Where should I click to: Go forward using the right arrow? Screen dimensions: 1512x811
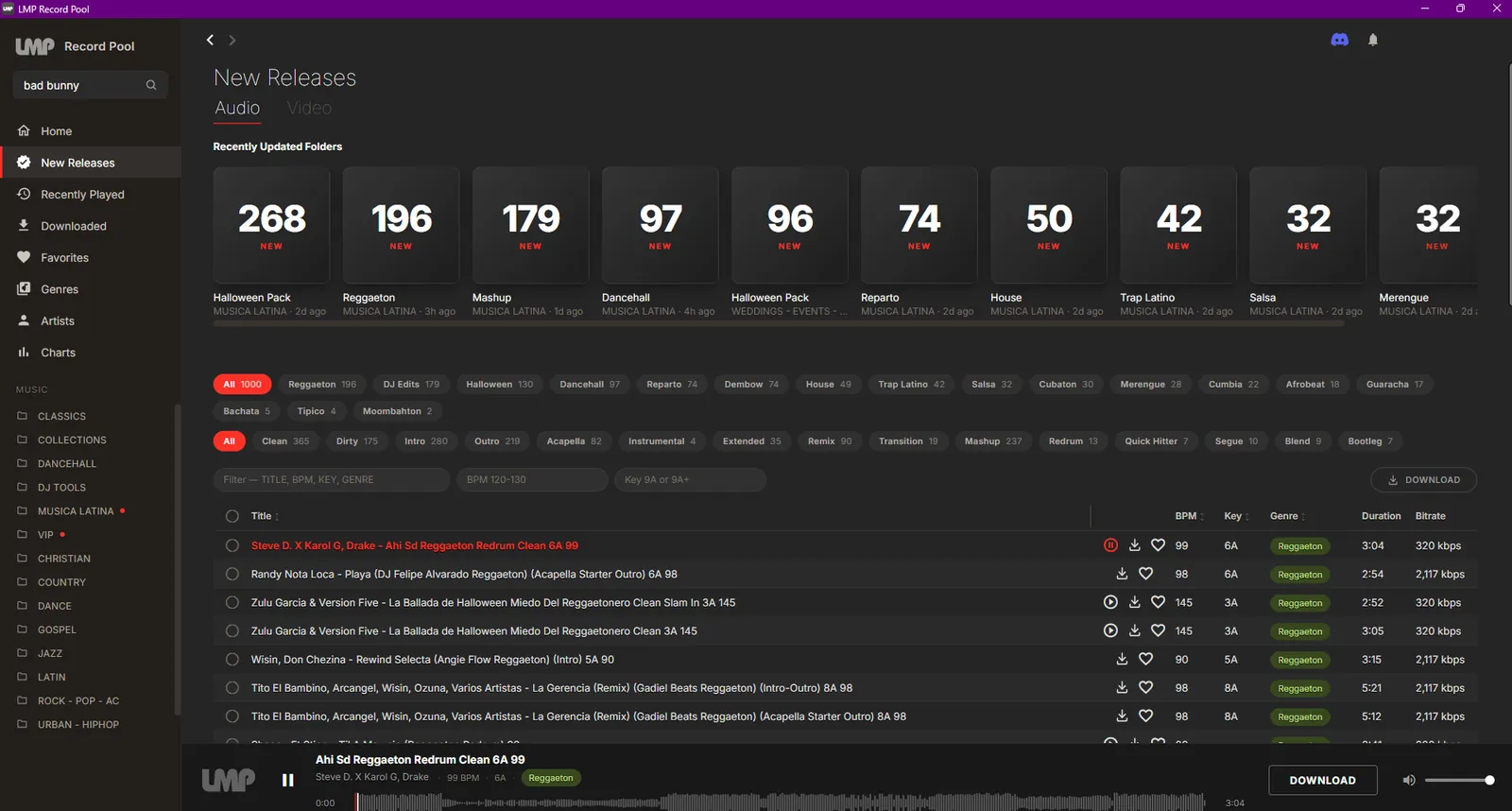click(232, 40)
